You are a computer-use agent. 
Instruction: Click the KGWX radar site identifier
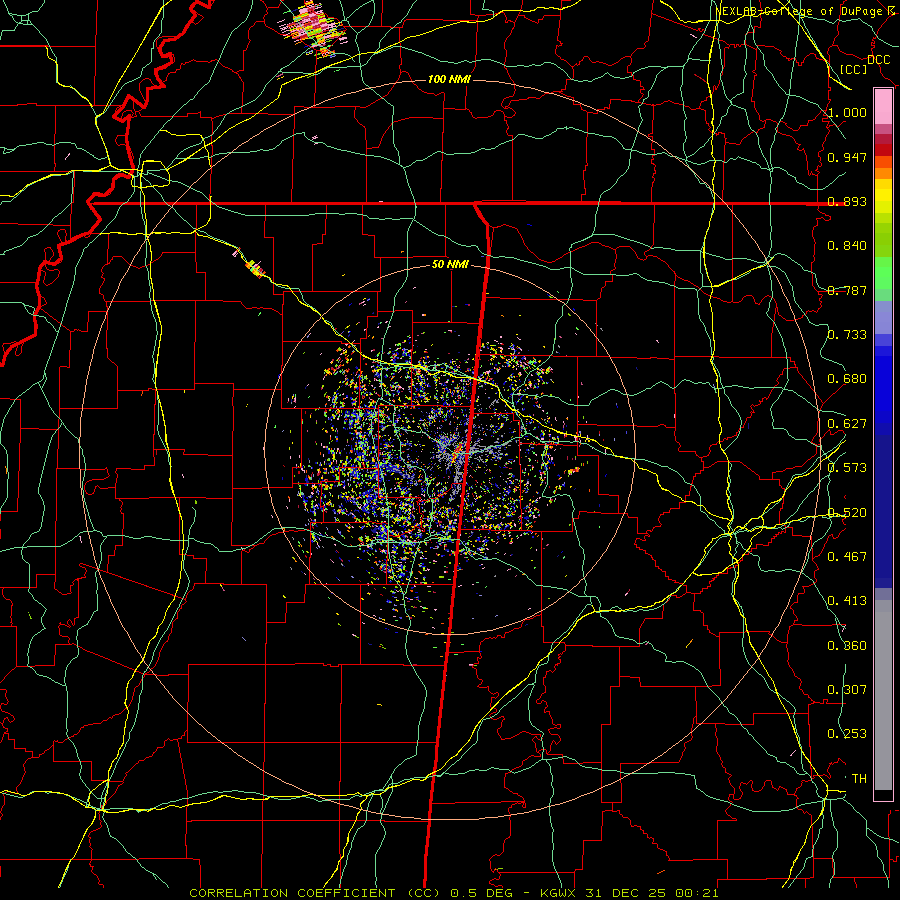point(560,893)
